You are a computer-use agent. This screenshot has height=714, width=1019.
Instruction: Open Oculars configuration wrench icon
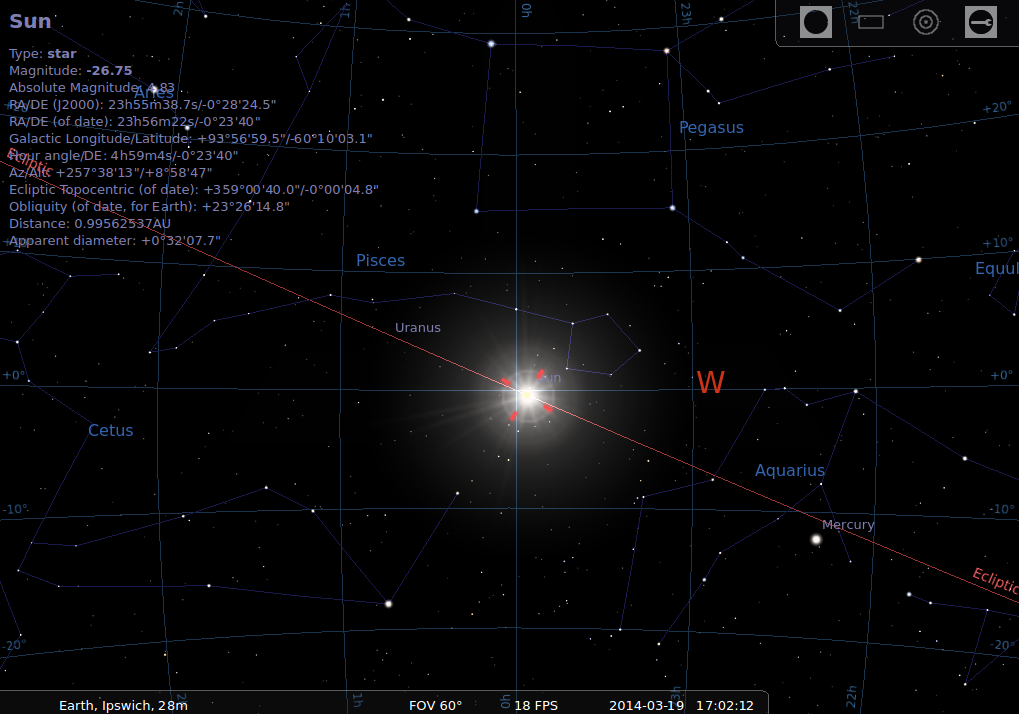[980, 22]
